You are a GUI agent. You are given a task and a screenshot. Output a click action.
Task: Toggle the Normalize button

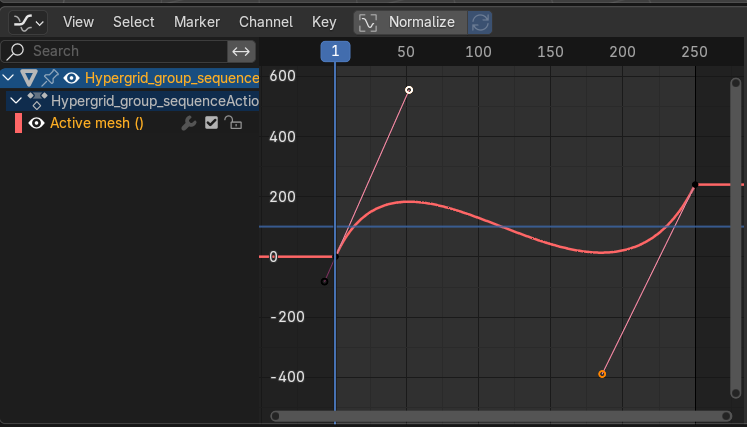click(409, 22)
